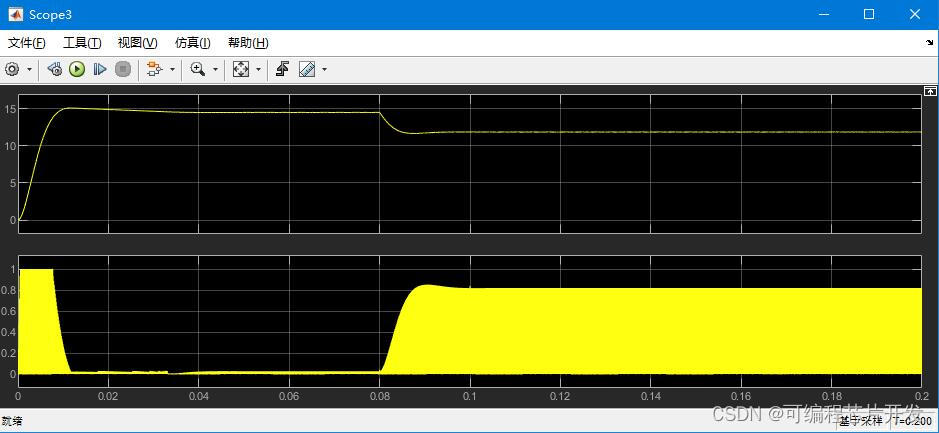Image resolution: width=939 pixels, height=433 pixels.
Task: Select the 就绪 status text
Action: point(12,422)
